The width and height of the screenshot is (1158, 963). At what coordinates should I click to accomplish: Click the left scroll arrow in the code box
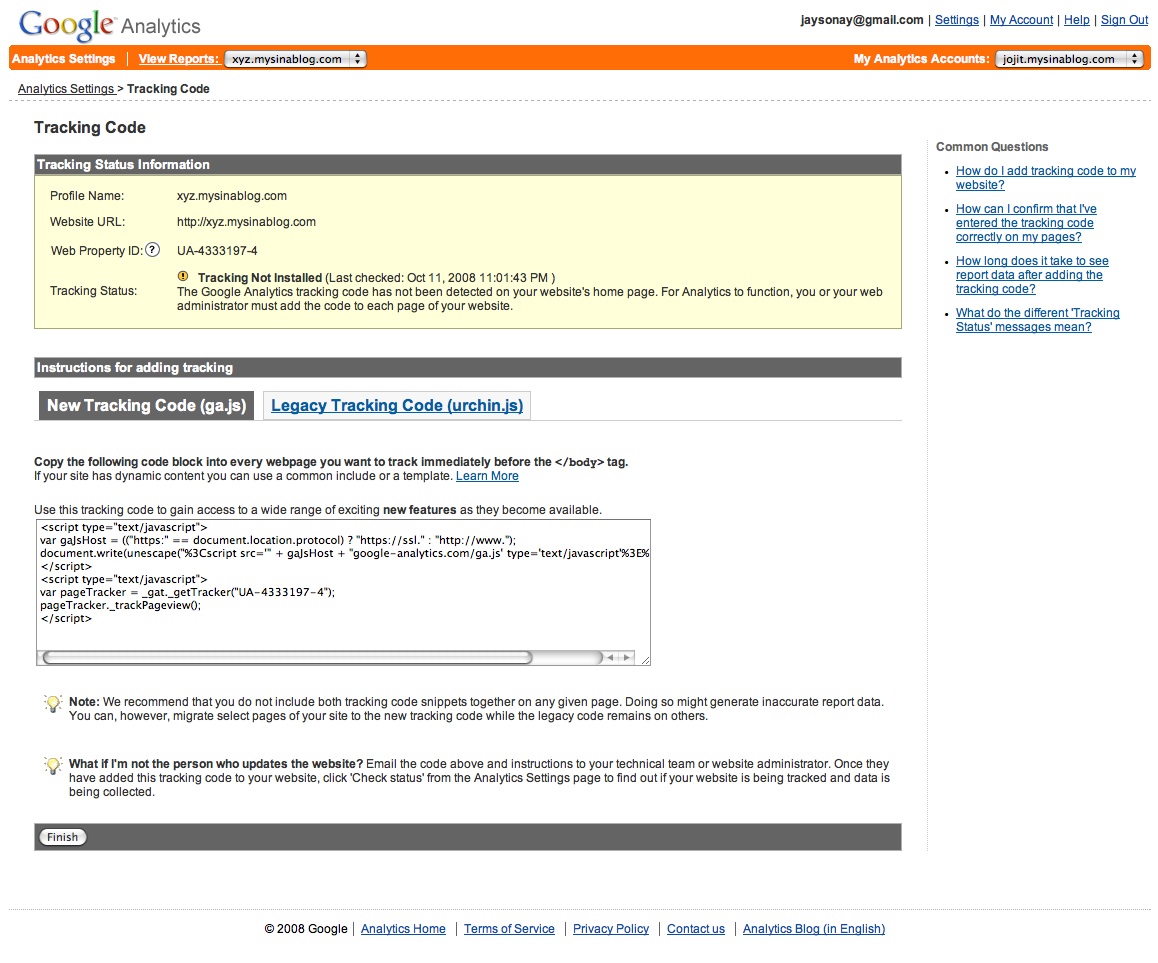pos(611,657)
